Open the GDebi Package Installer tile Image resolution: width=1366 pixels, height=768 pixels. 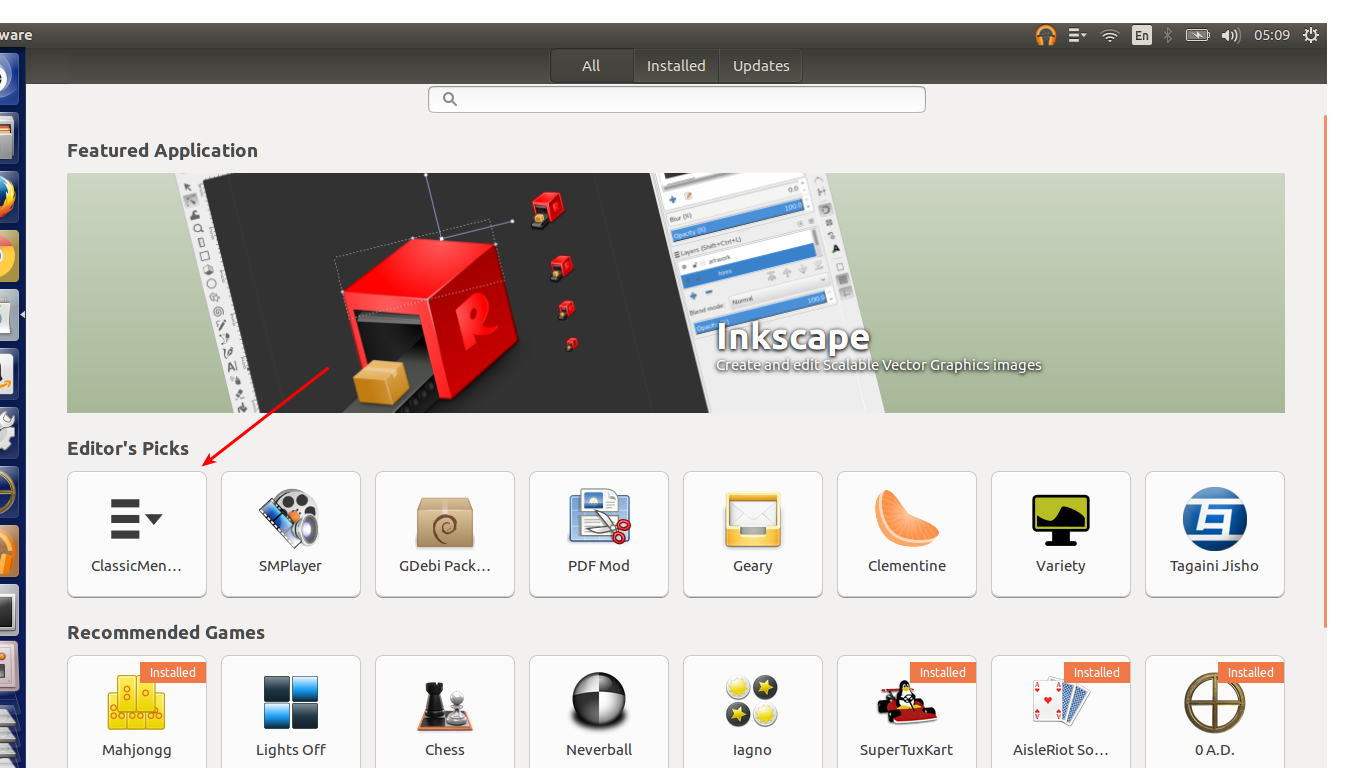445,534
